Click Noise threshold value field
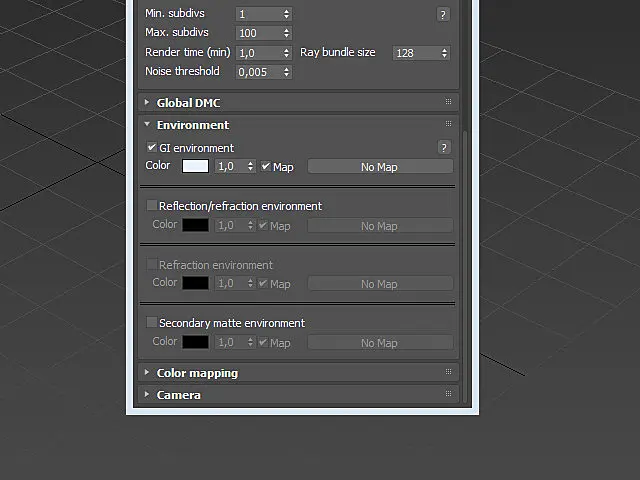This screenshot has width=640, height=480. [259, 72]
